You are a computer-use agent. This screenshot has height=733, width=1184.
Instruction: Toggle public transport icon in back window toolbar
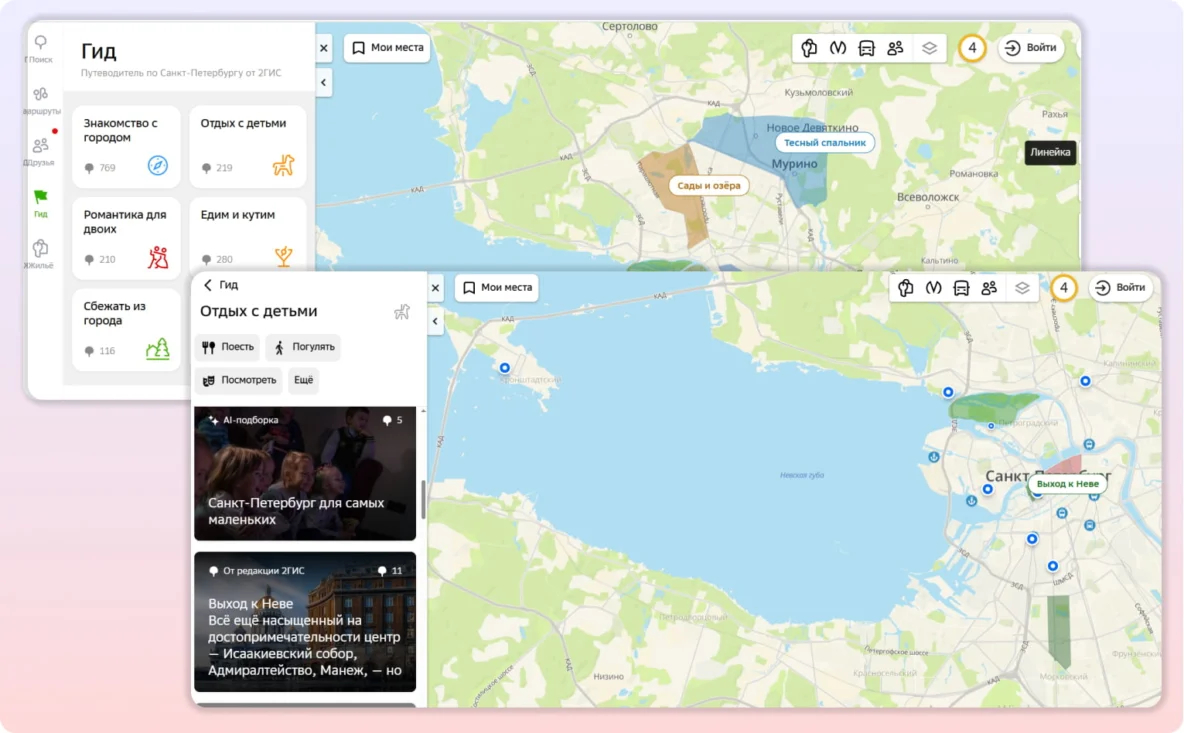coord(866,48)
